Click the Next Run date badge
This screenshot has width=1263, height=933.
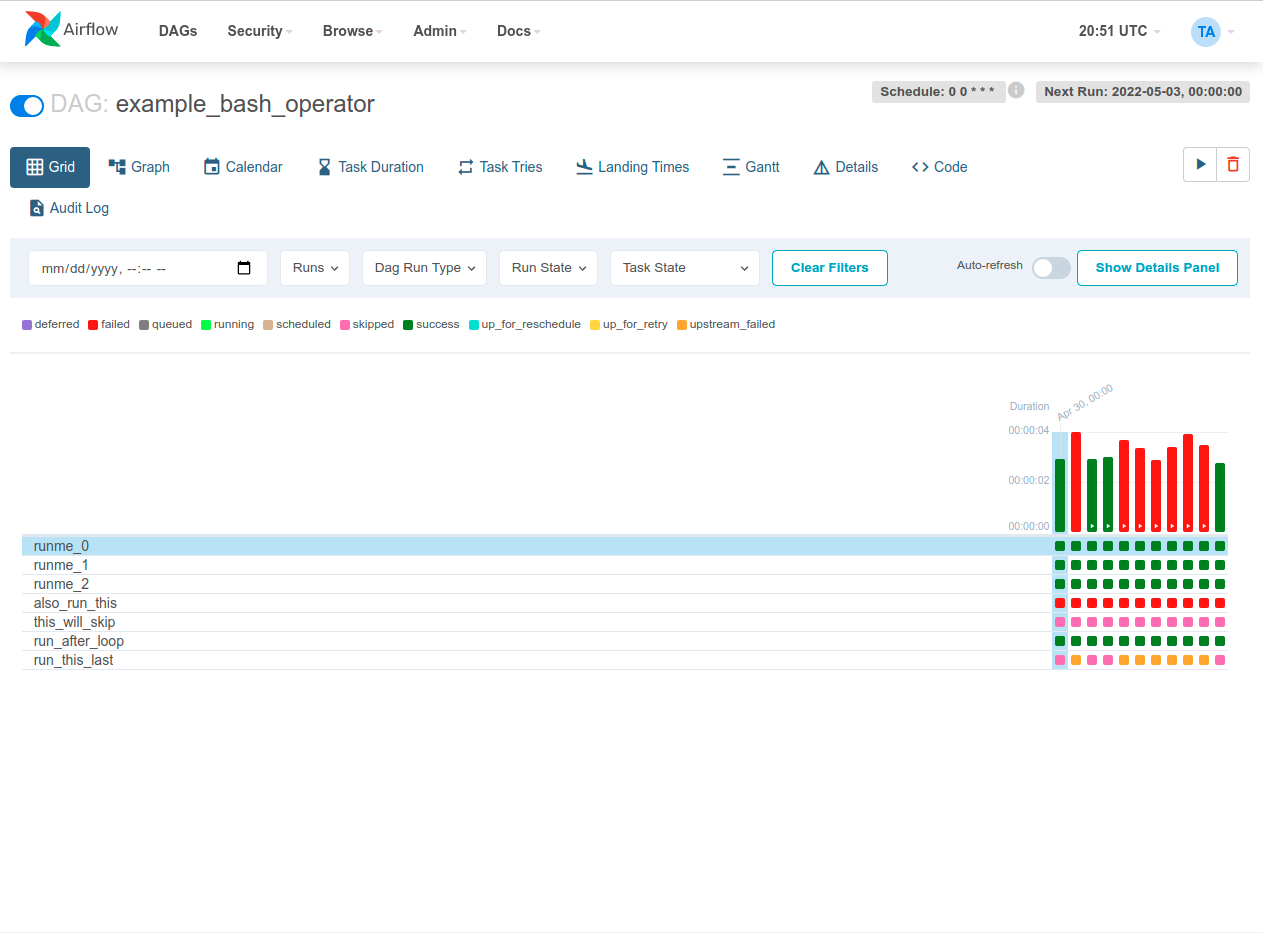[1143, 92]
